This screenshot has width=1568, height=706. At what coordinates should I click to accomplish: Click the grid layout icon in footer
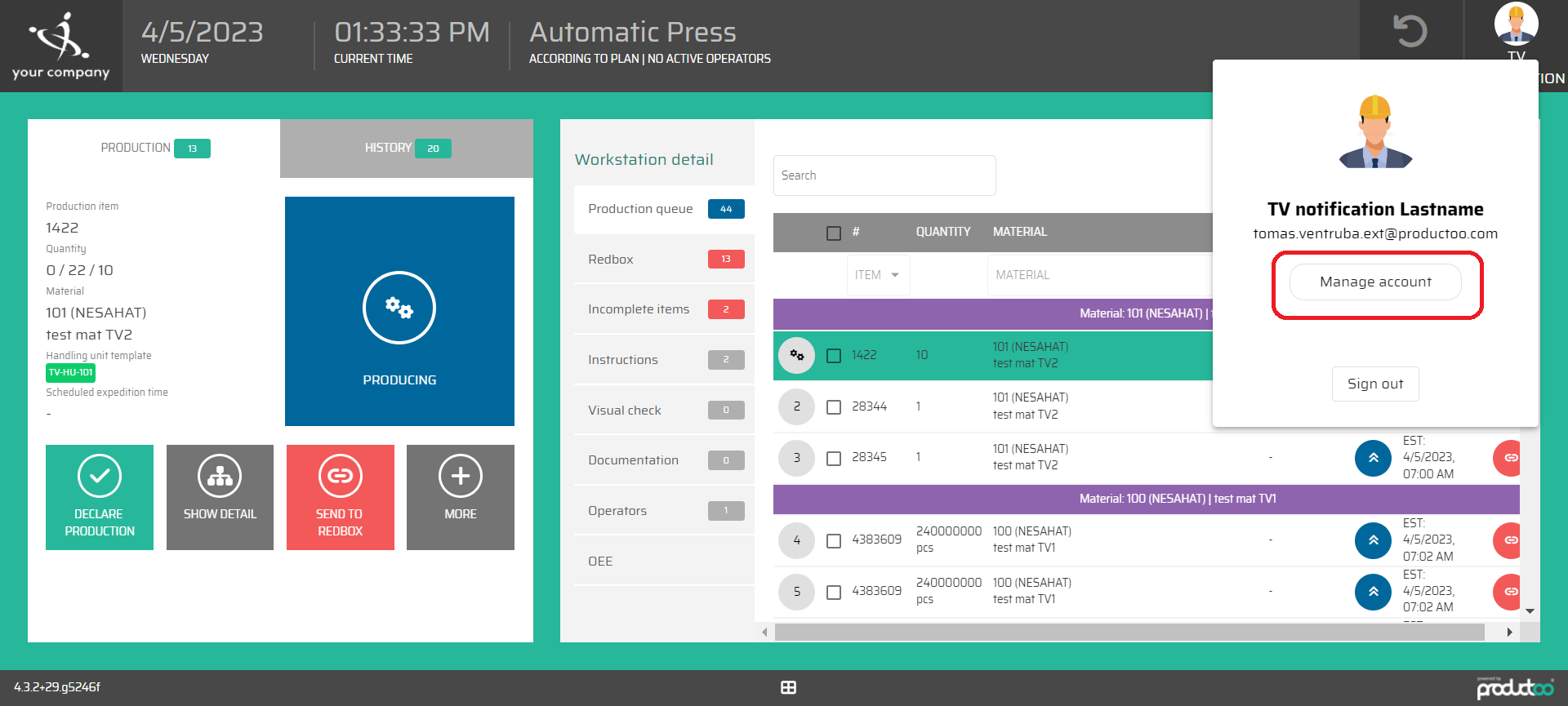(x=788, y=688)
